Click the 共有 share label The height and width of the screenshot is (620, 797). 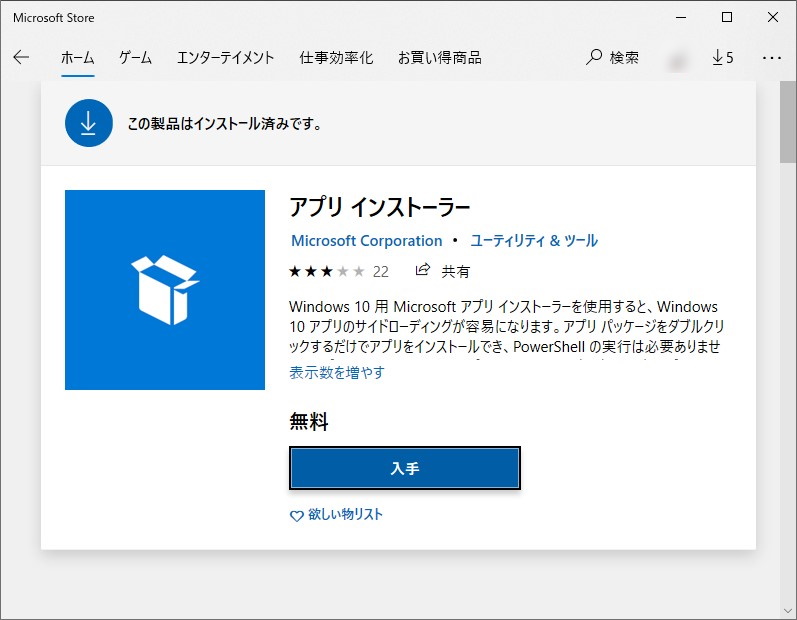point(455,271)
